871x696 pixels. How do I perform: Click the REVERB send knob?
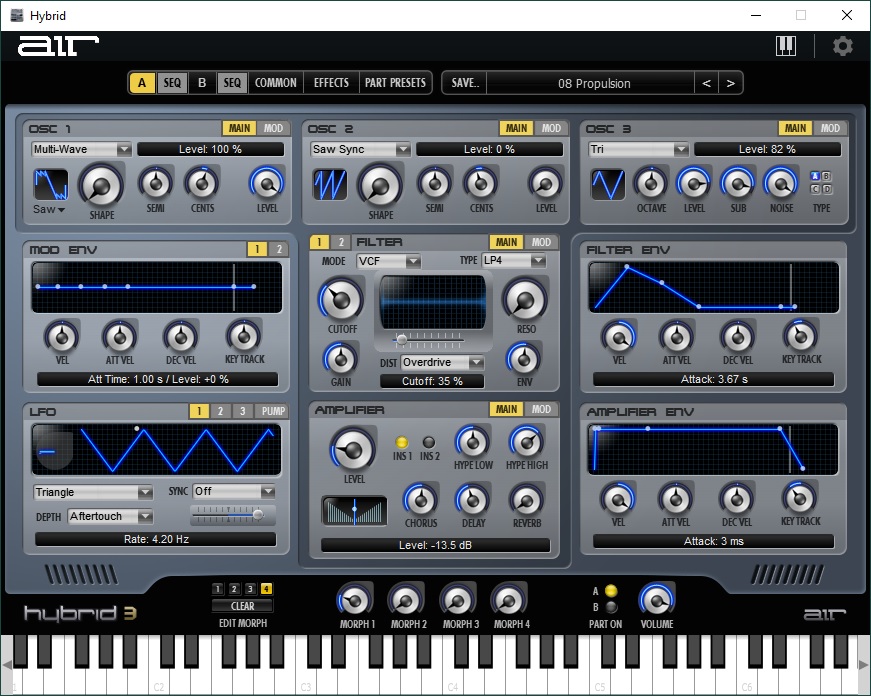pyautogui.click(x=526, y=500)
